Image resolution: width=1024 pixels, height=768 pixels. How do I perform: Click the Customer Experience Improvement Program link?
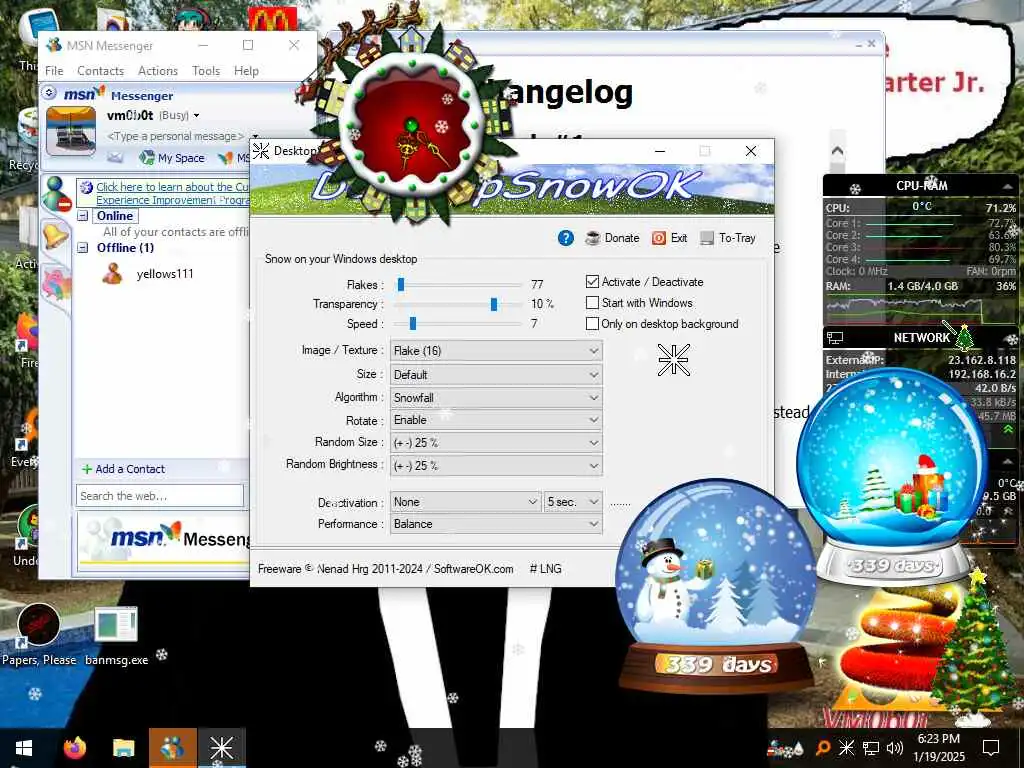coord(172,193)
